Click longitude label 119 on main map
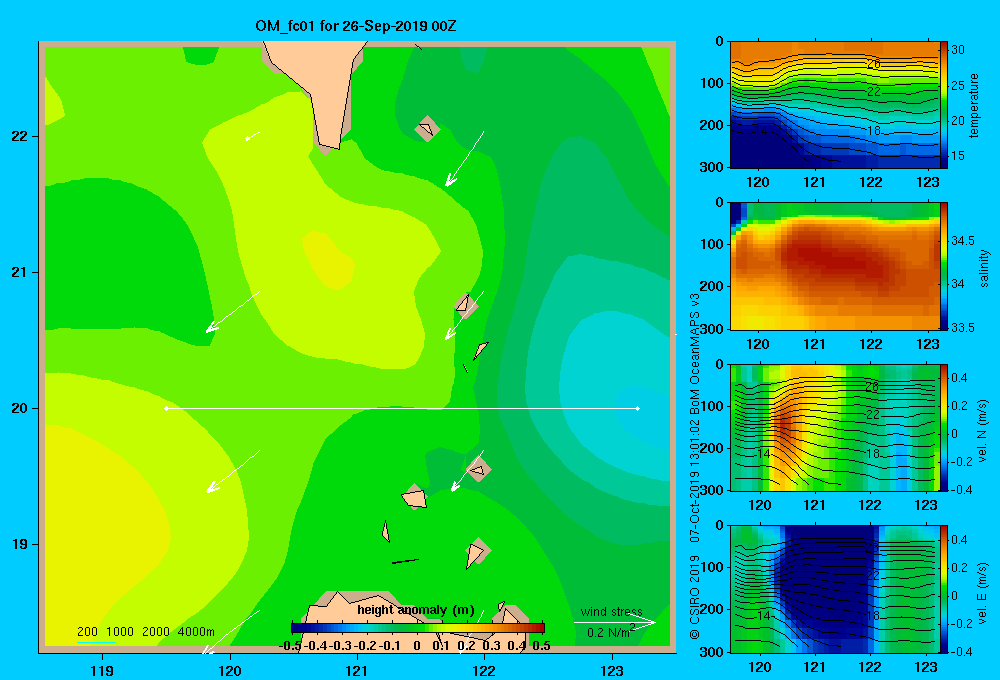The image size is (1000, 680). click(103, 670)
